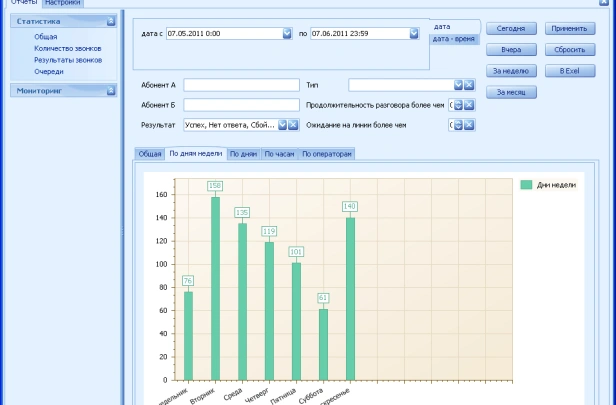Expand the Тип dropdown list
This screenshot has height=405, width=616.
pyautogui.click(x=458, y=85)
